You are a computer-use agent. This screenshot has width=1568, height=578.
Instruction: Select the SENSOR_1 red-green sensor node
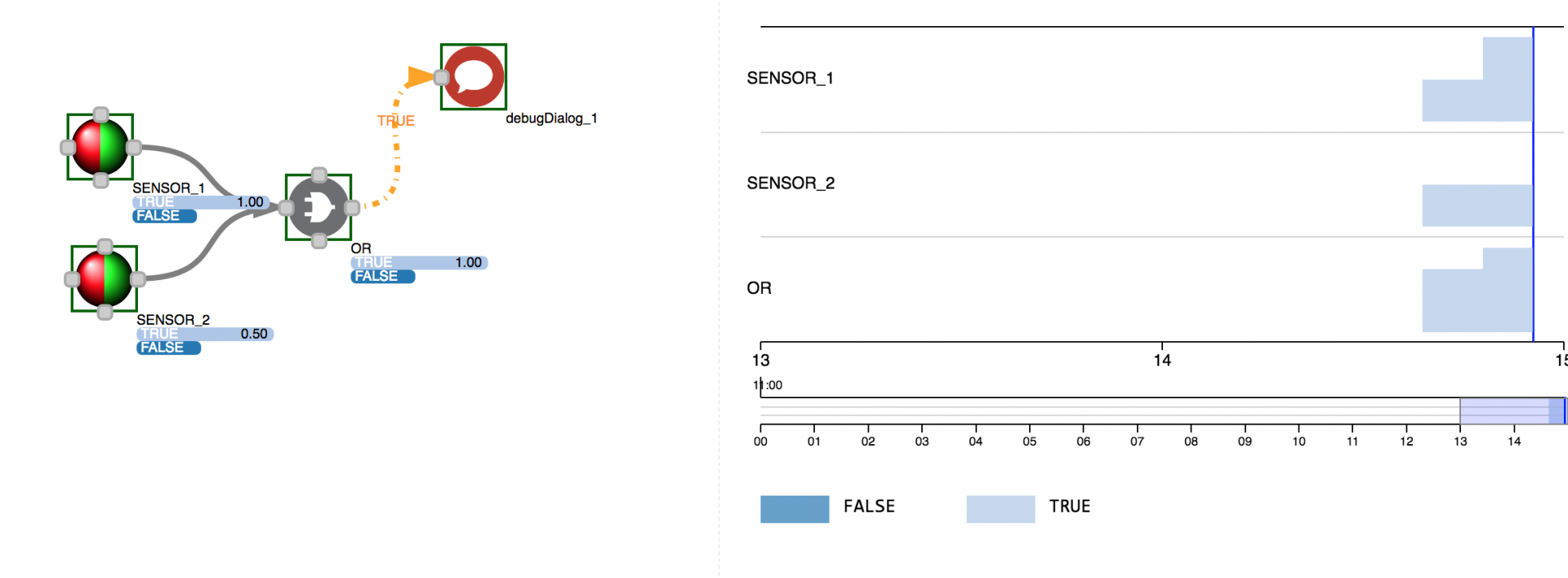point(100,147)
